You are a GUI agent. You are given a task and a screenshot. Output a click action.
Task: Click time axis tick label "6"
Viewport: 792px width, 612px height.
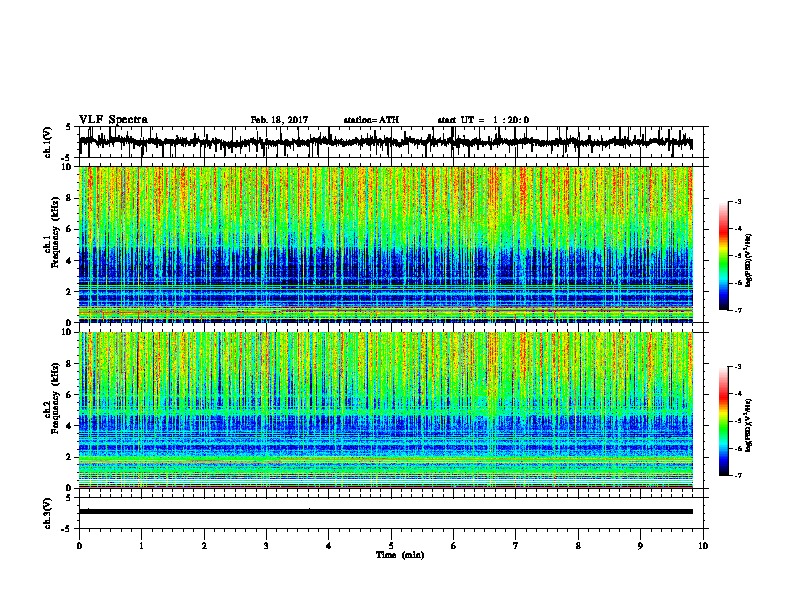click(454, 546)
